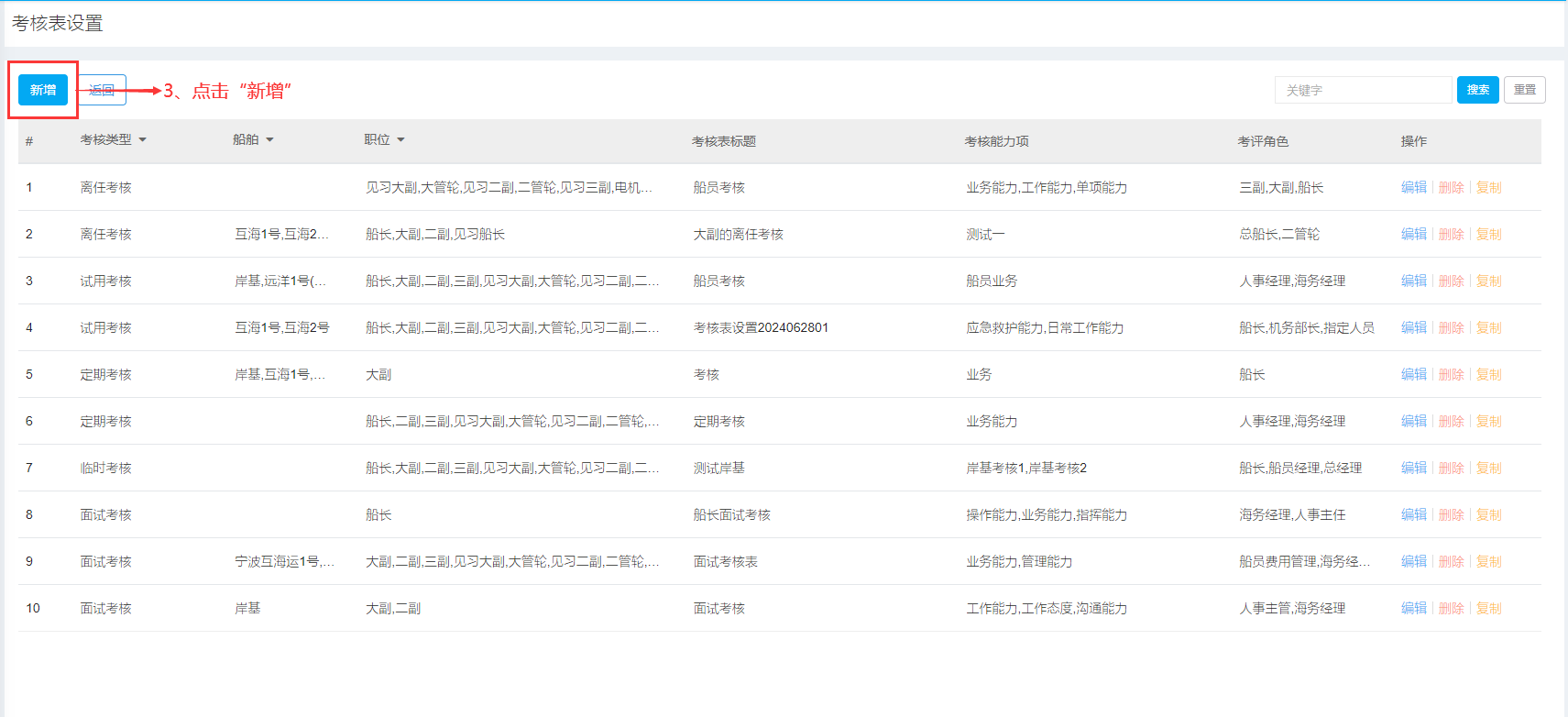Edit row 1 船员考核 离任考核
The image size is (1568, 717).
tap(1413, 187)
